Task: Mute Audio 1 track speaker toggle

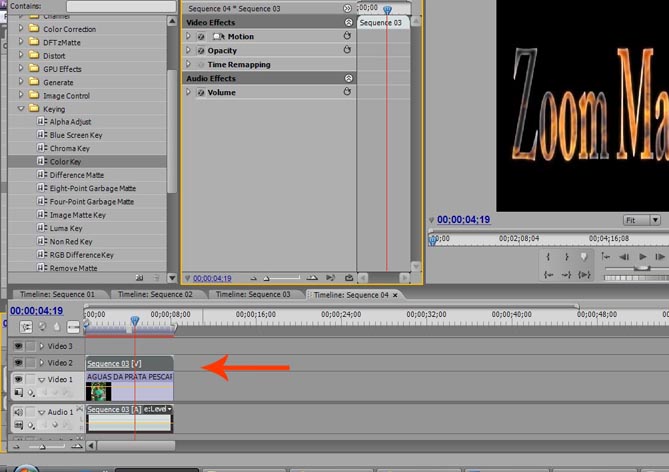Action: (18, 412)
